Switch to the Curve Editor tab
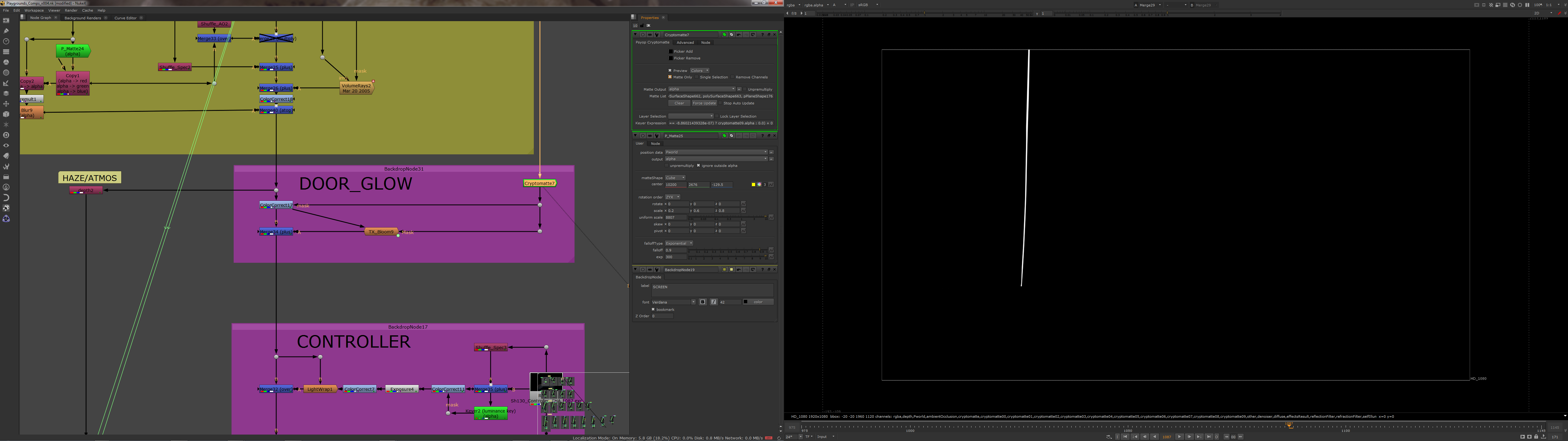 coord(125,18)
